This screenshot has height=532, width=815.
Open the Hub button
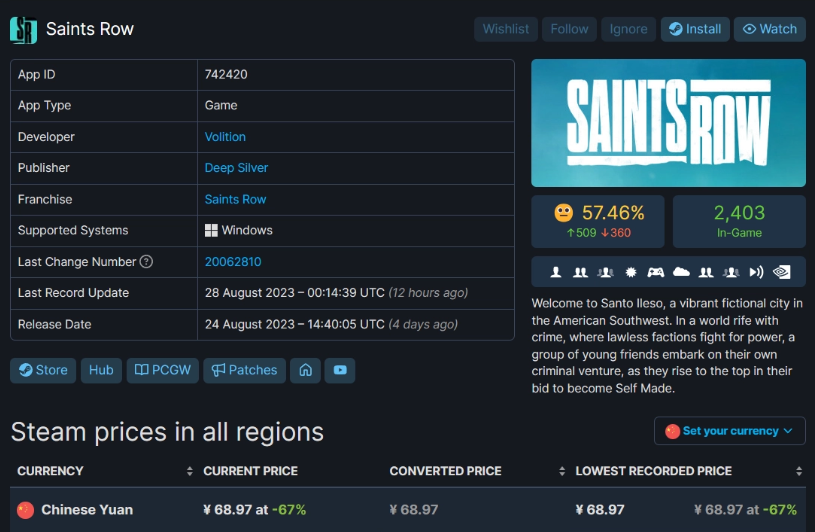click(101, 370)
